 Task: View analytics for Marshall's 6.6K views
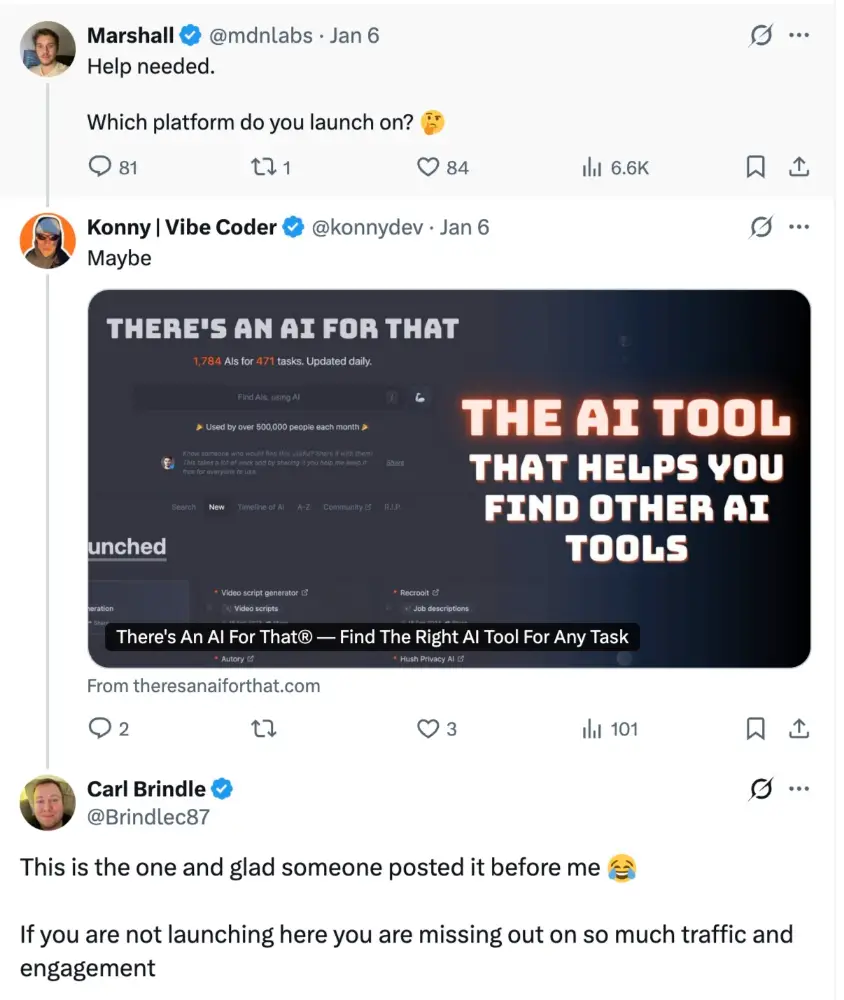(x=592, y=167)
